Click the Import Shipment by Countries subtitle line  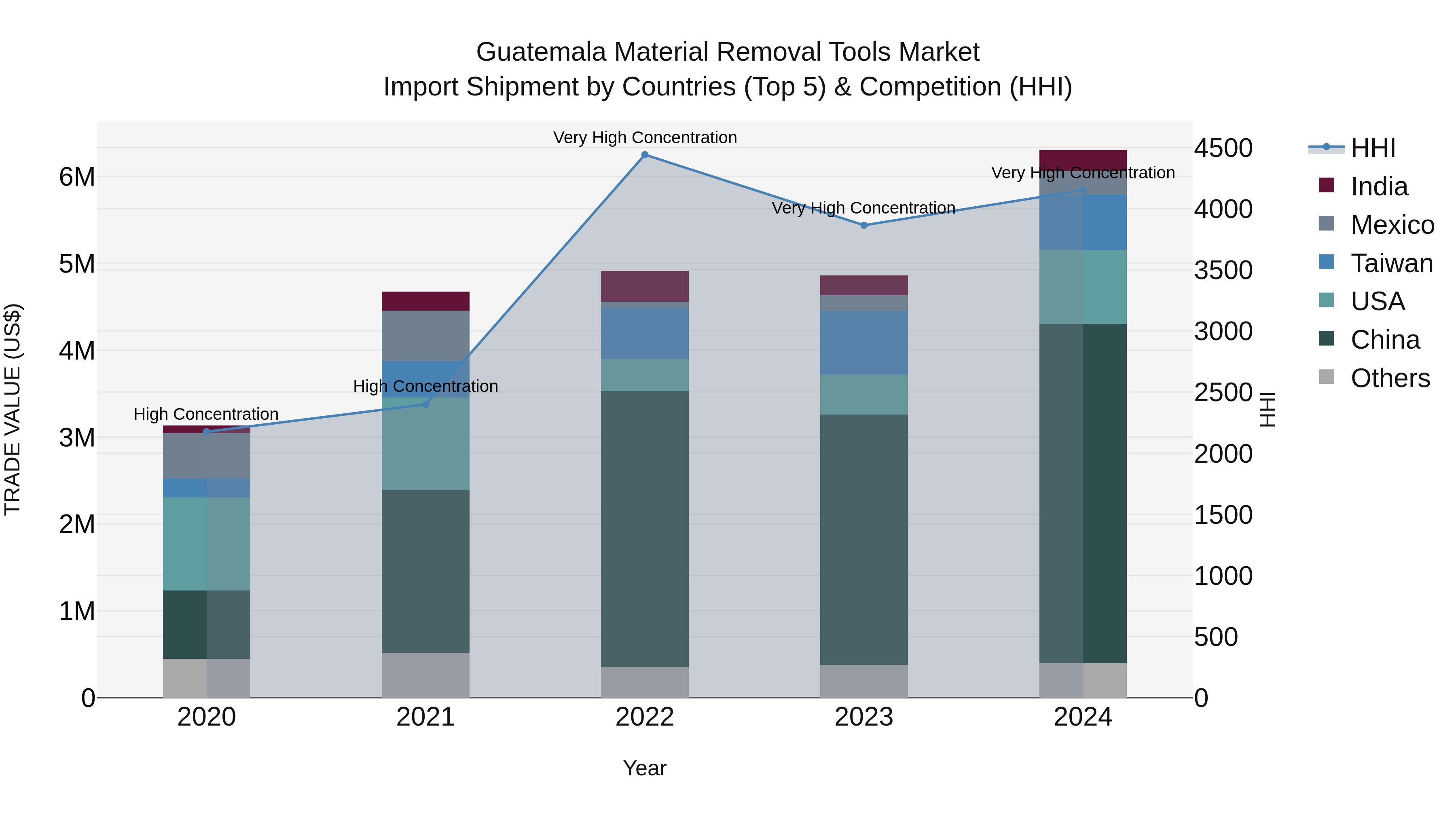pos(728,87)
